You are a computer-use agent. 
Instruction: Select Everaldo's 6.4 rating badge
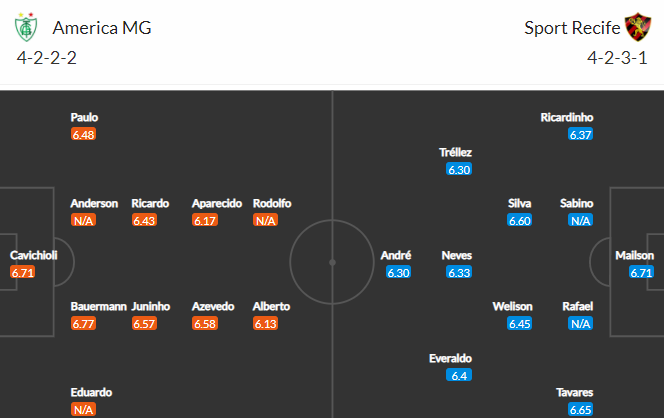[459, 375]
